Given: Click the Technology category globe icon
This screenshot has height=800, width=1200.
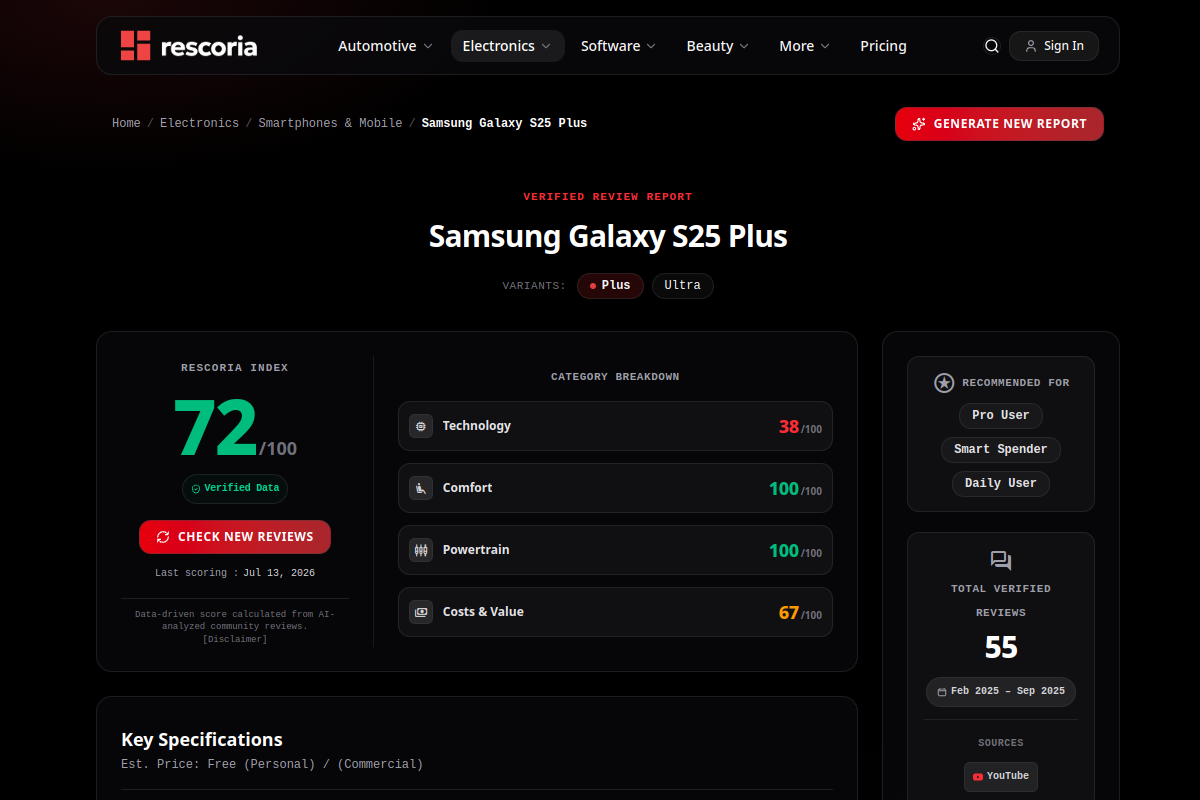Looking at the screenshot, I should [421, 426].
